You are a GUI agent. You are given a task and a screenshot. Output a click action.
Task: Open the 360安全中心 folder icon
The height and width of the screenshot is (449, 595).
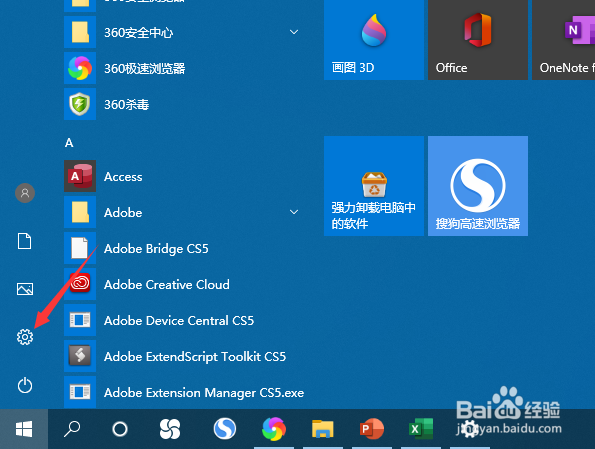point(80,32)
